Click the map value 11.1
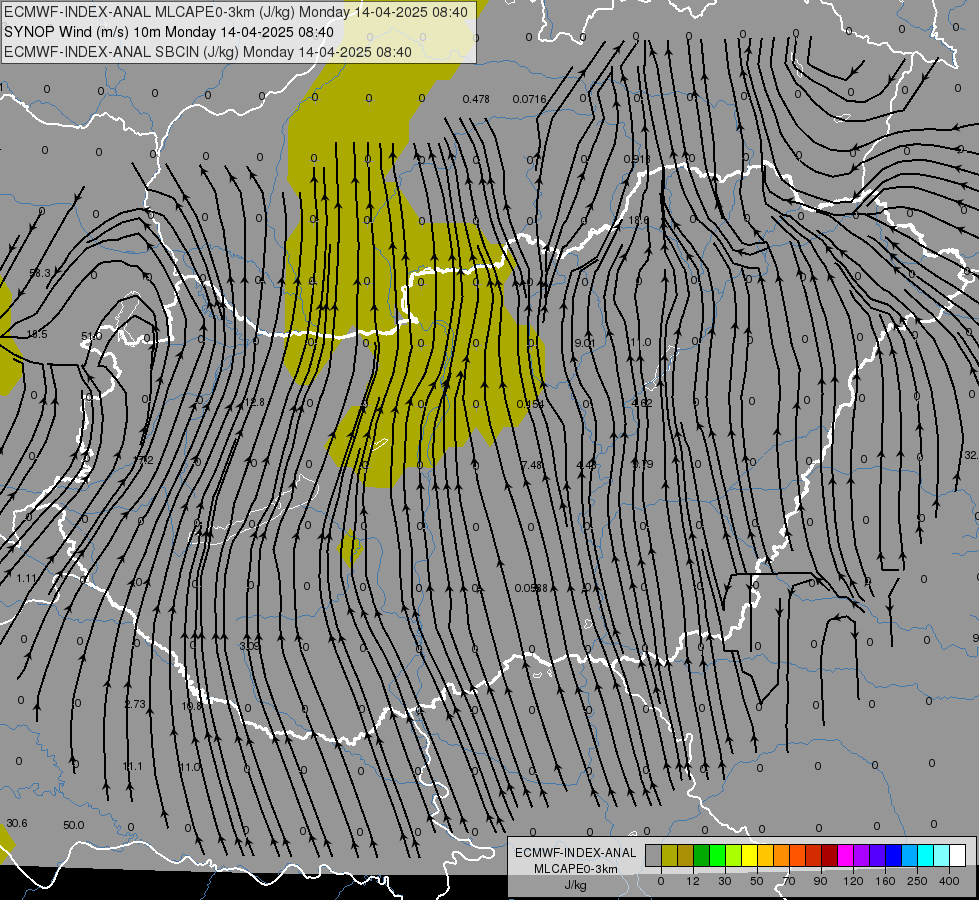The height and width of the screenshot is (900, 979). point(132,766)
